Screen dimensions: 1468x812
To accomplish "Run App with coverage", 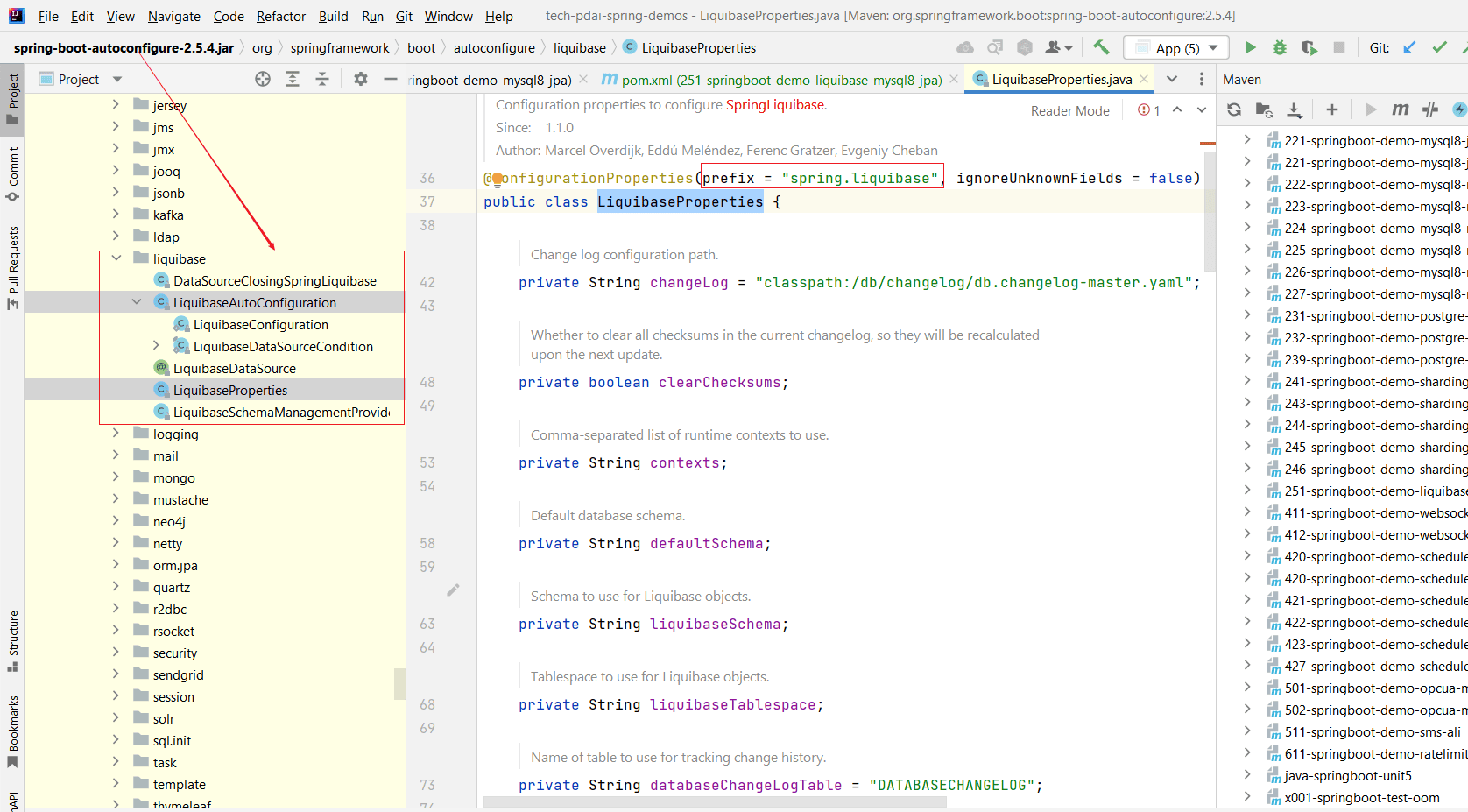I will pyautogui.click(x=1308, y=47).
